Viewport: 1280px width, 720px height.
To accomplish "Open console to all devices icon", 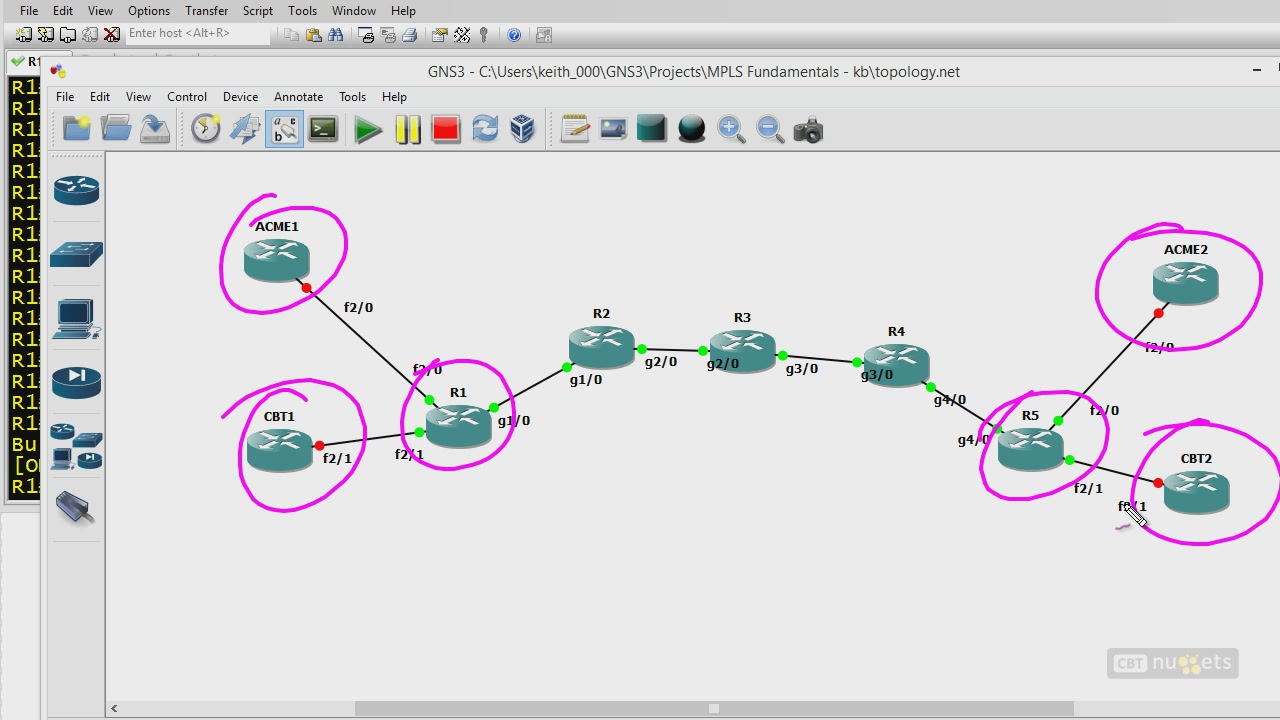I will point(323,129).
